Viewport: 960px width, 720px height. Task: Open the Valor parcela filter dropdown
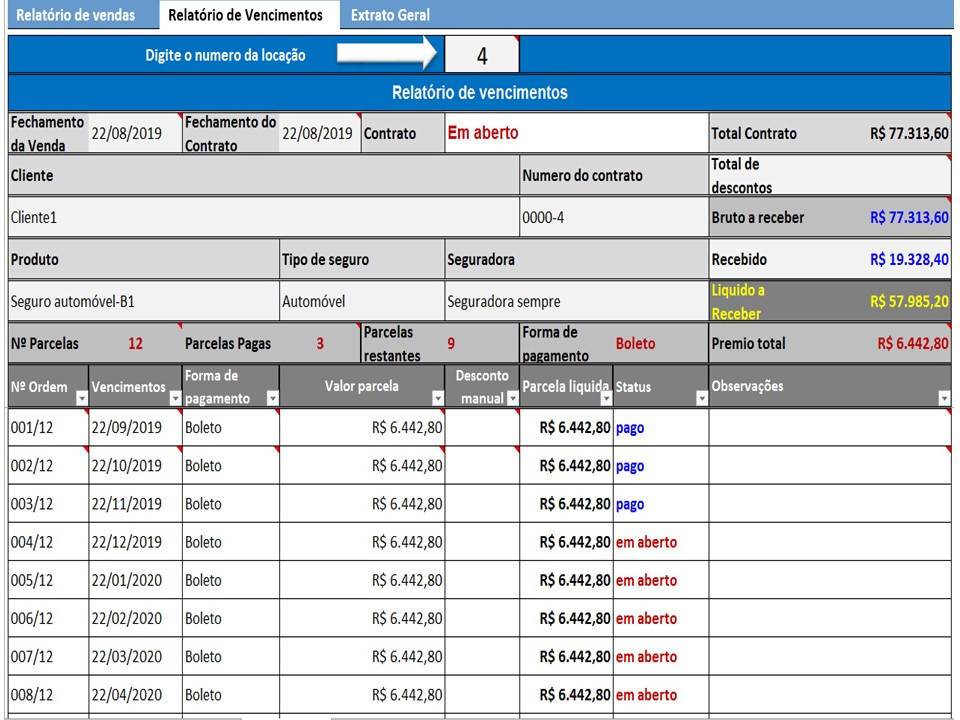437,398
